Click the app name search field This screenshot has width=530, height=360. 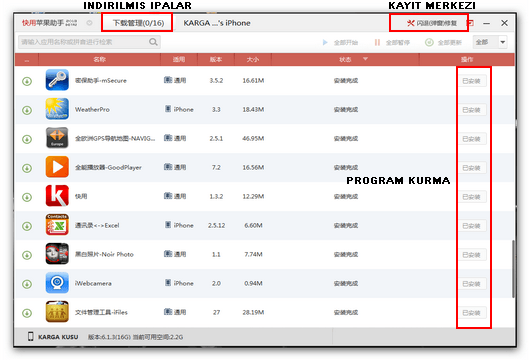[89, 42]
